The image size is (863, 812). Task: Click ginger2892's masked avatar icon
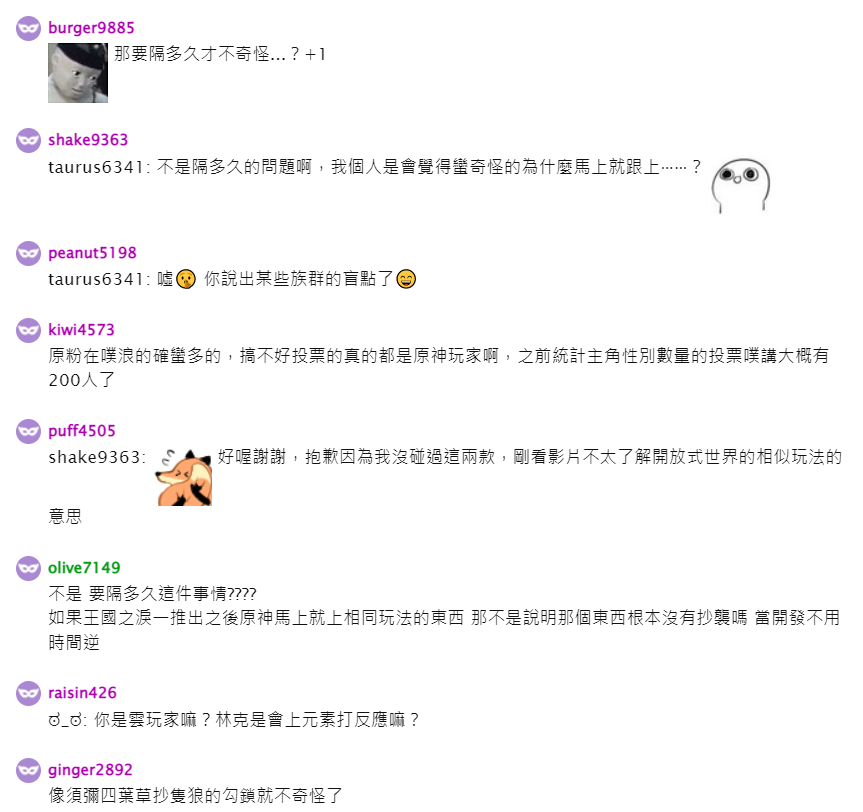(x=28, y=770)
